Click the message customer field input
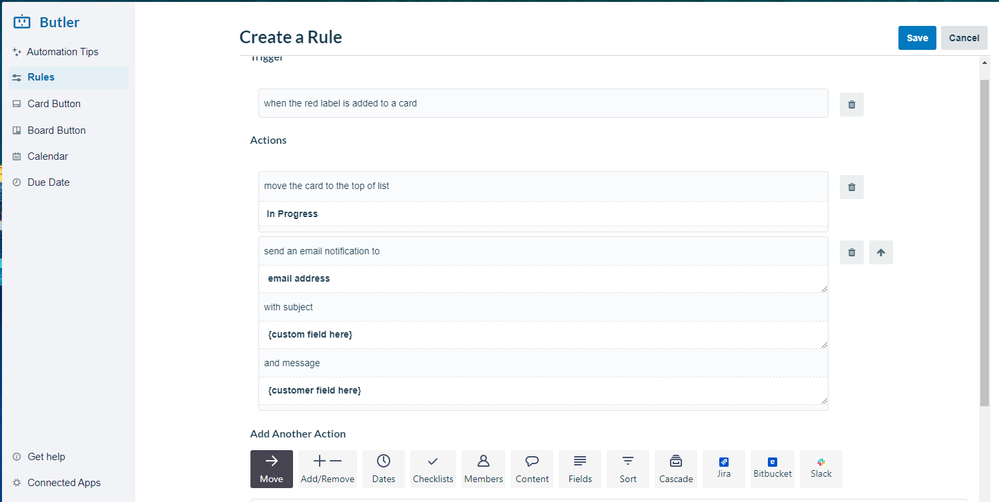The width and height of the screenshot is (999, 502). [x=543, y=391]
